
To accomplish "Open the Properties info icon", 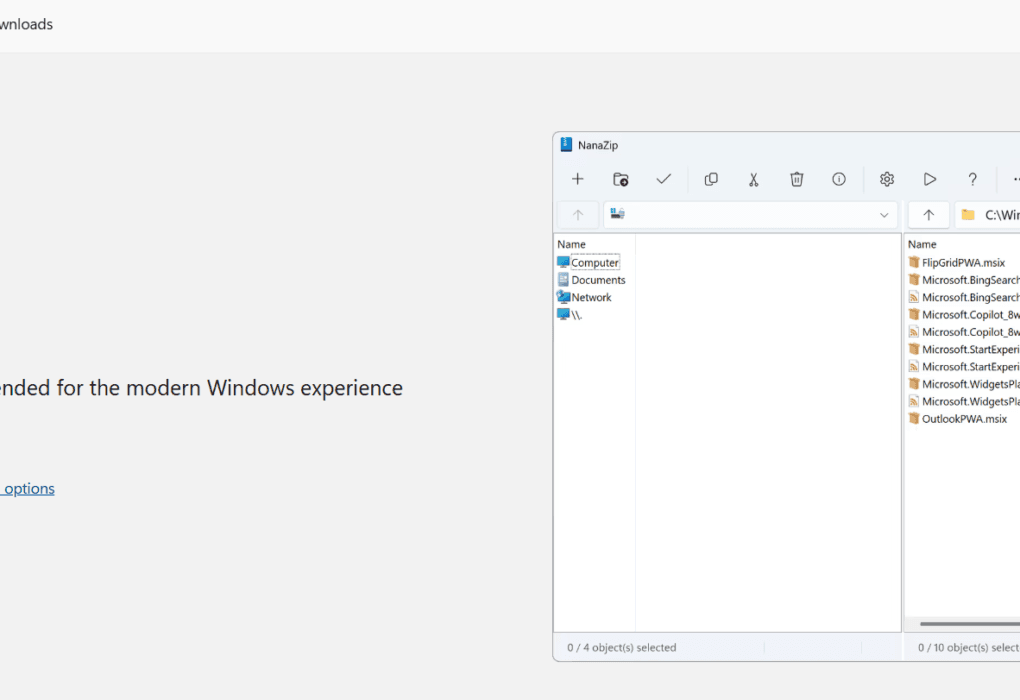I will click(x=839, y=179).
